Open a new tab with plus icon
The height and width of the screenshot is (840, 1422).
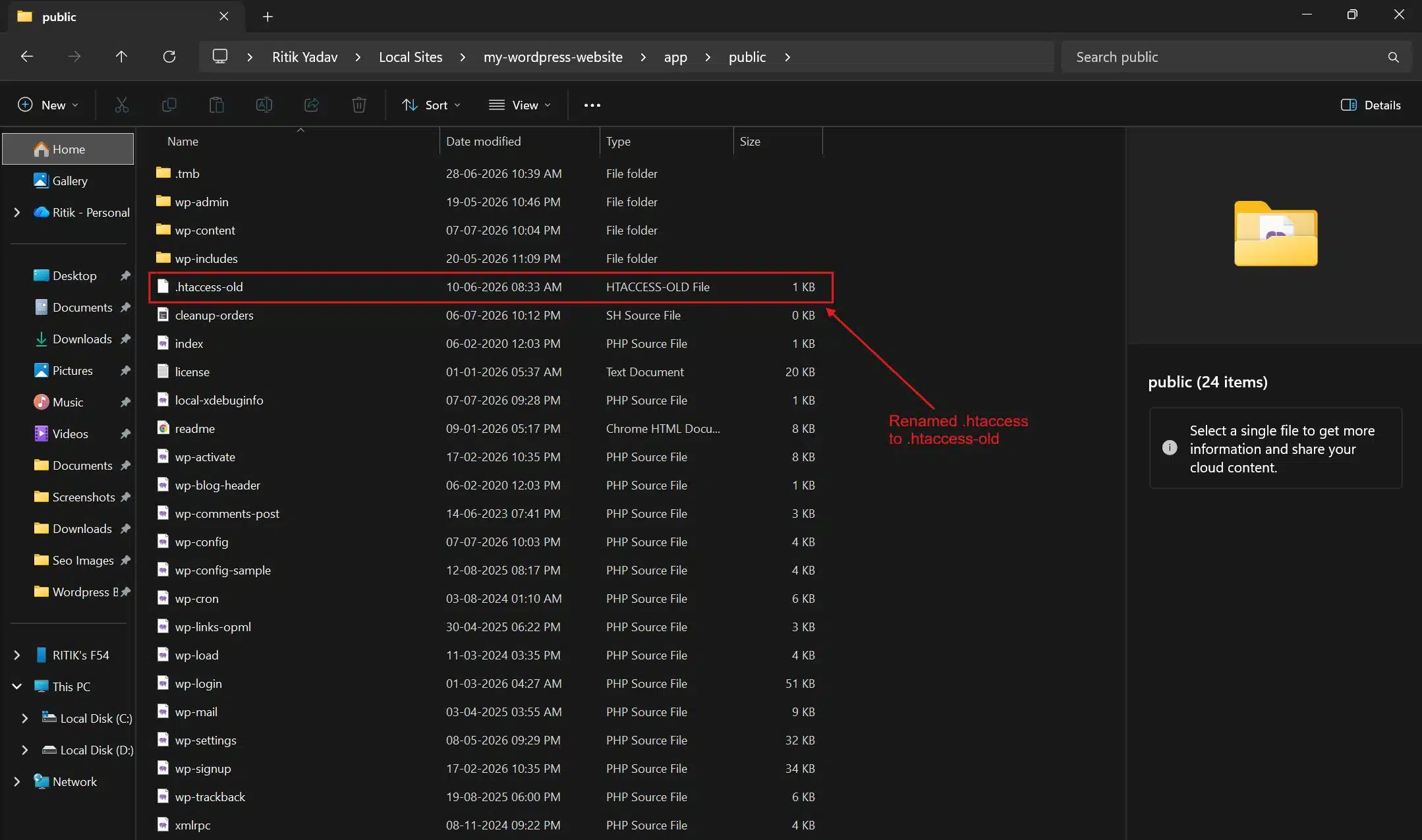[268, 16]
